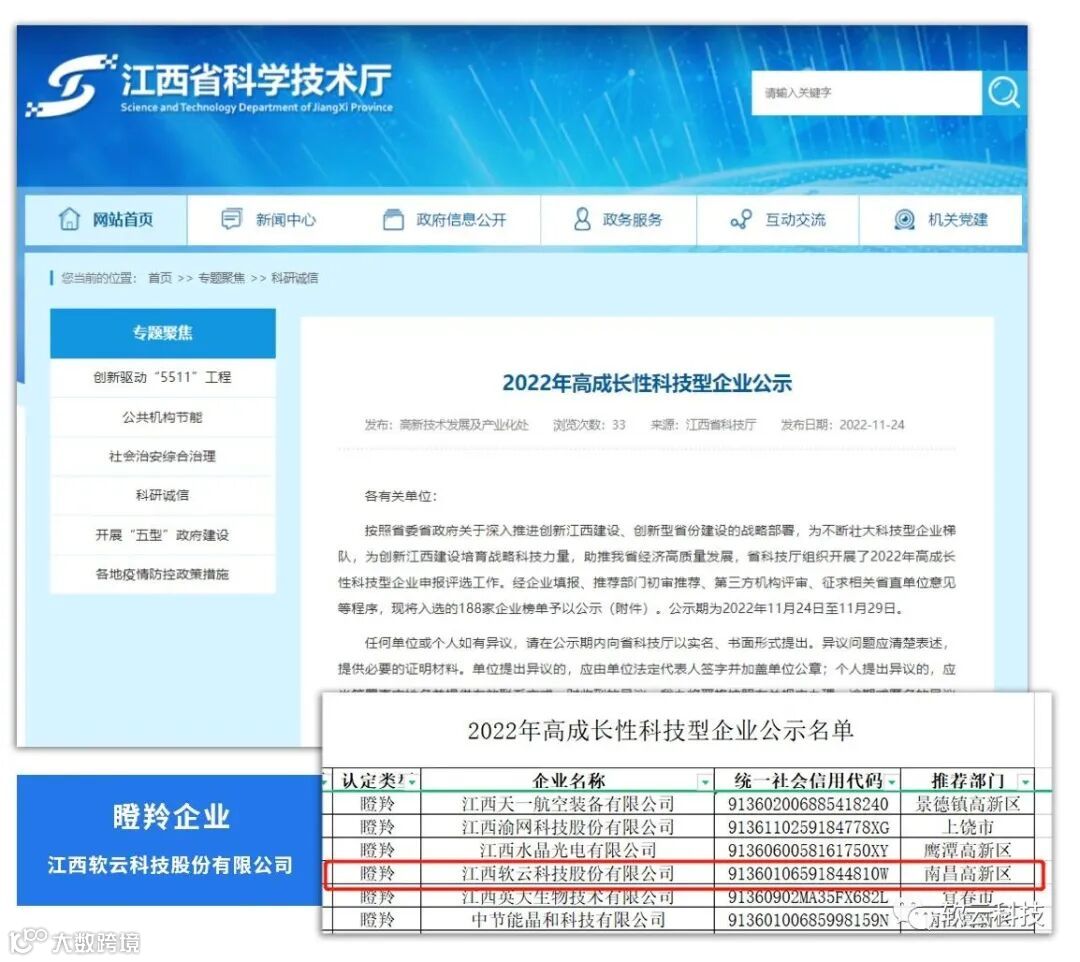Click the 瞪羚企业 blue banner heading
Image resolution: width=1080 pixels, height=962 pixels.
[171, 817]
